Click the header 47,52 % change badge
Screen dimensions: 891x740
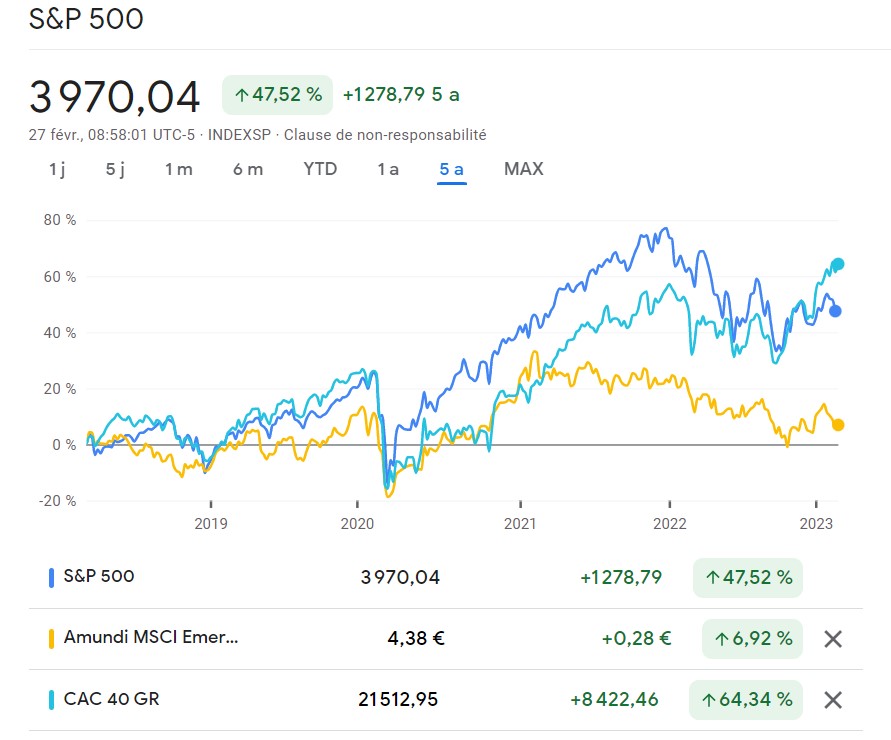(x=277, y=94)
